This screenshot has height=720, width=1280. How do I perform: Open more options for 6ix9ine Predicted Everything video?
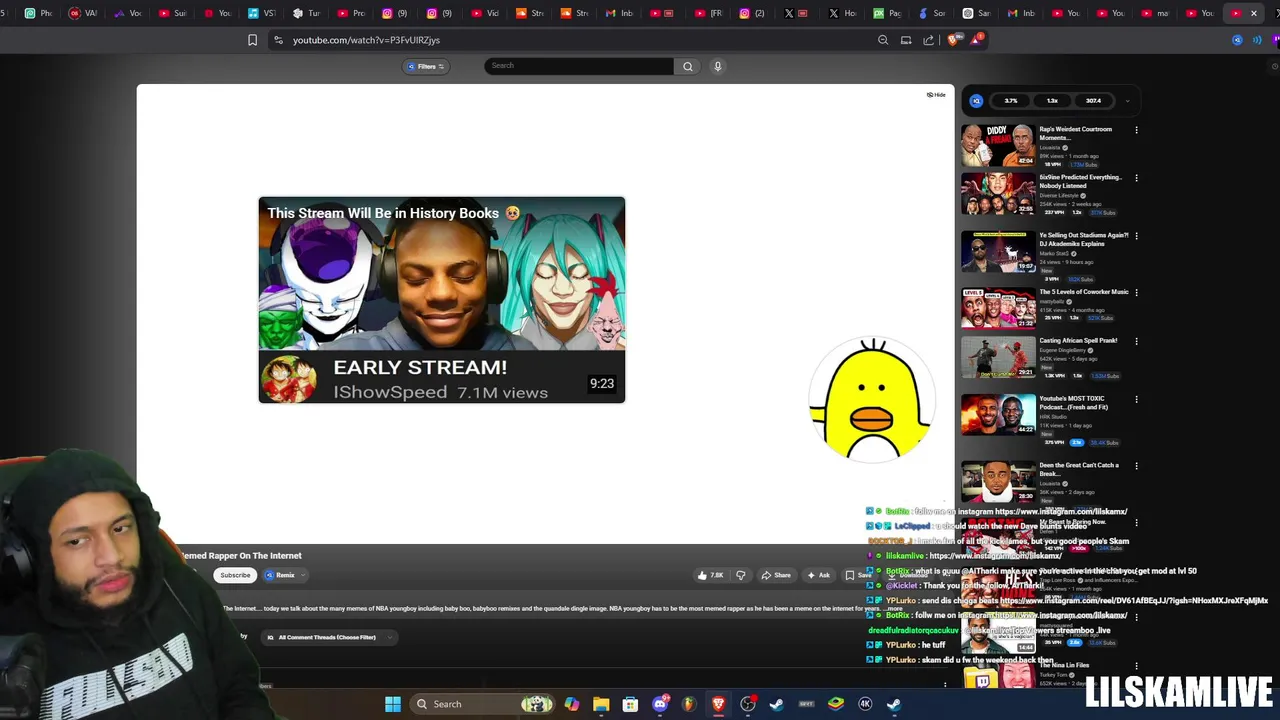coord(1136,178)
